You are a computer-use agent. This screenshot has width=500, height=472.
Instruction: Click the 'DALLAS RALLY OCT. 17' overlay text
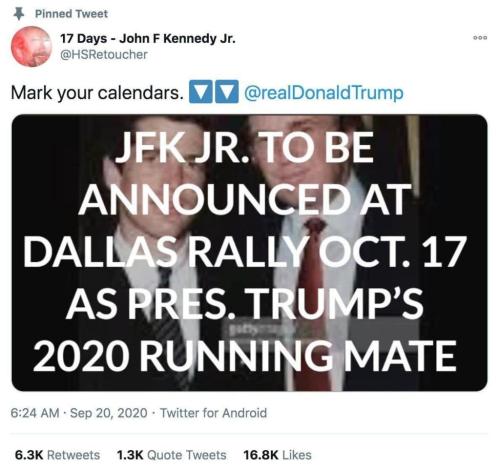point(244,252)
